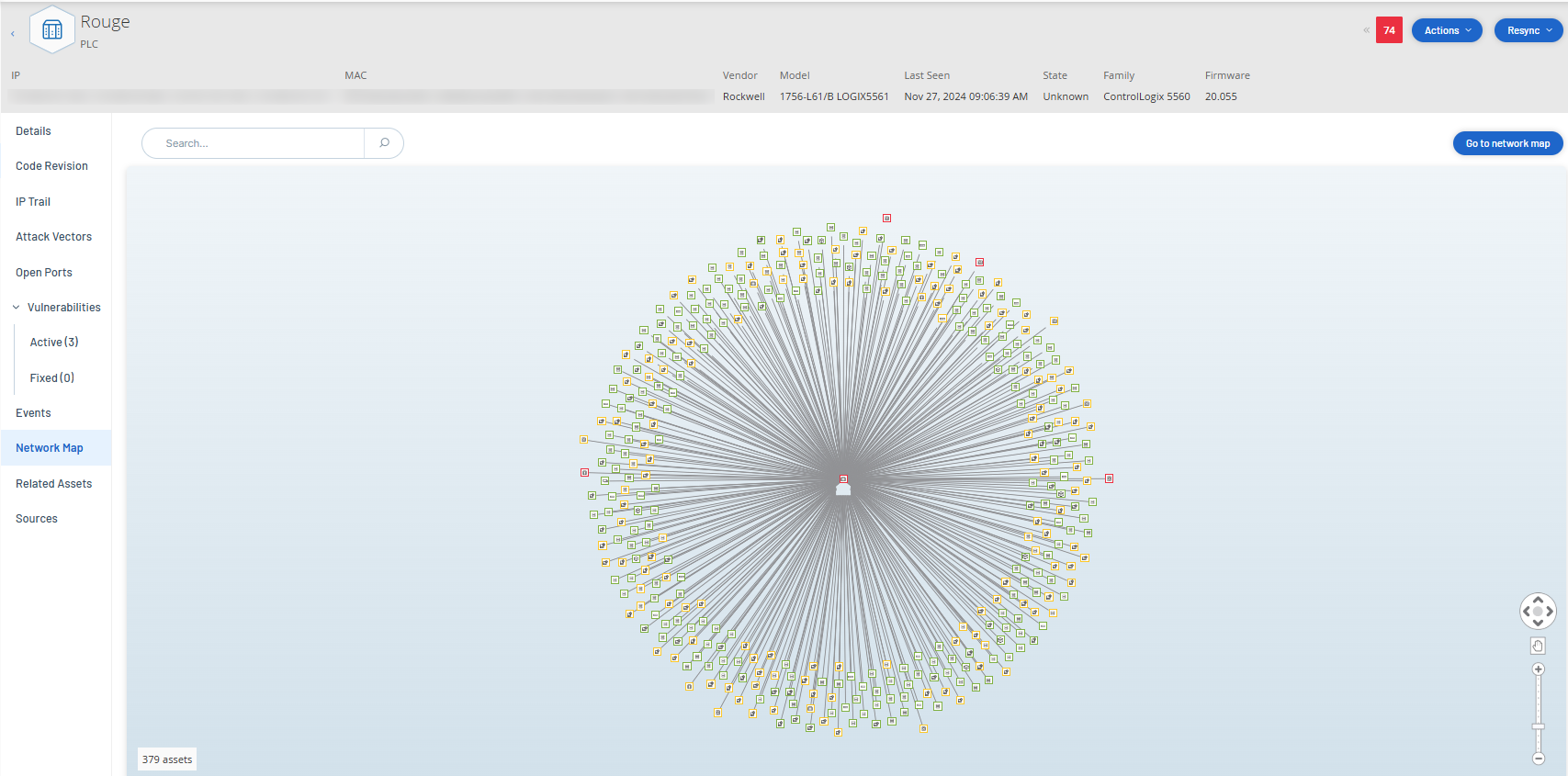Toggle the hand pan mode tool
This screenshot has height=776, width=1568.
coord(1539,646)
